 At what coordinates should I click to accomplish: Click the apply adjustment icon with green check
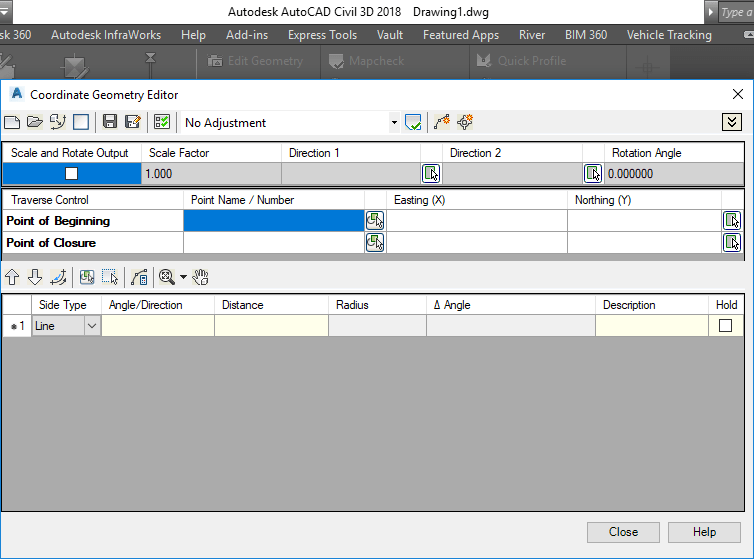coord(413,122)
